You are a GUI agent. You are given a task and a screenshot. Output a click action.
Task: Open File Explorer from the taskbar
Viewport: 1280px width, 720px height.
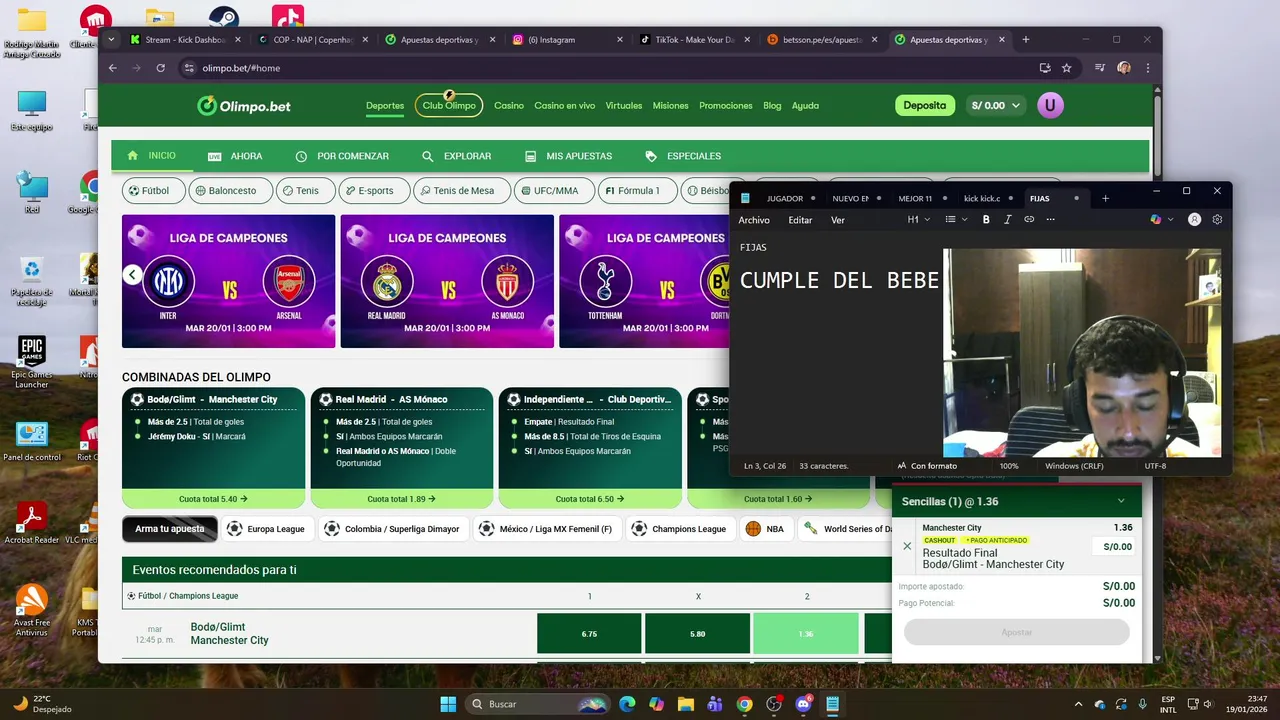click(x=686, y=704)
